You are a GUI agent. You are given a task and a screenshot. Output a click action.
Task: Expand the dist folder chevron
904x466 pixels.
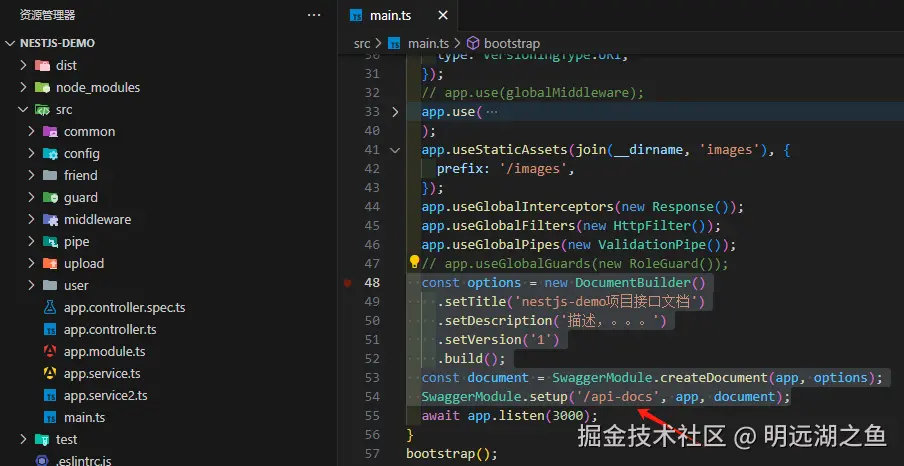click(x=23, y=65)
